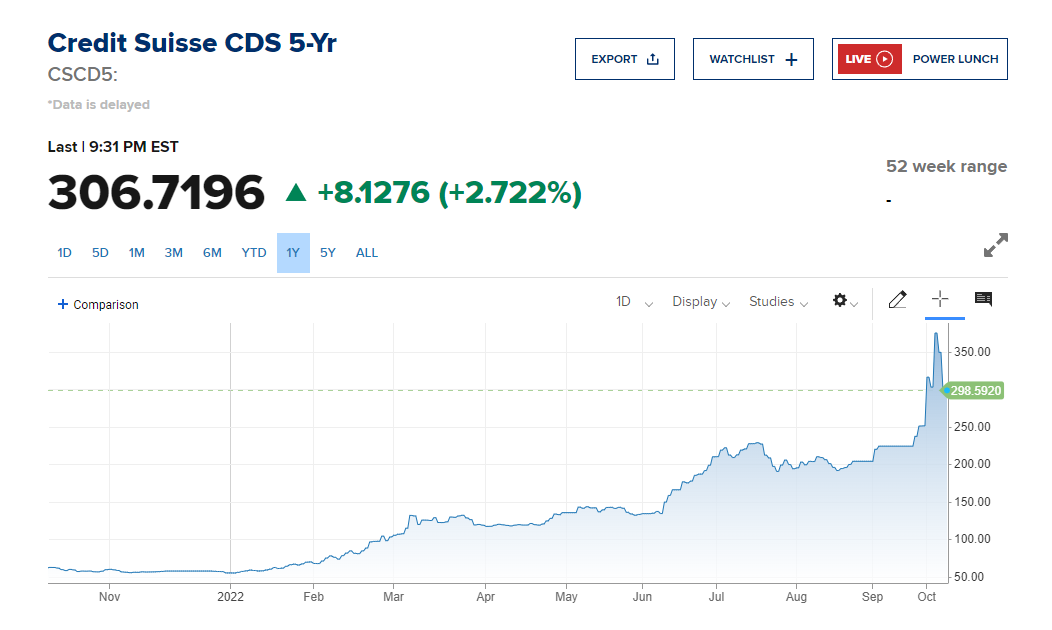
Task: Open the chart comments icon
Action: click(x=983, y=299)
